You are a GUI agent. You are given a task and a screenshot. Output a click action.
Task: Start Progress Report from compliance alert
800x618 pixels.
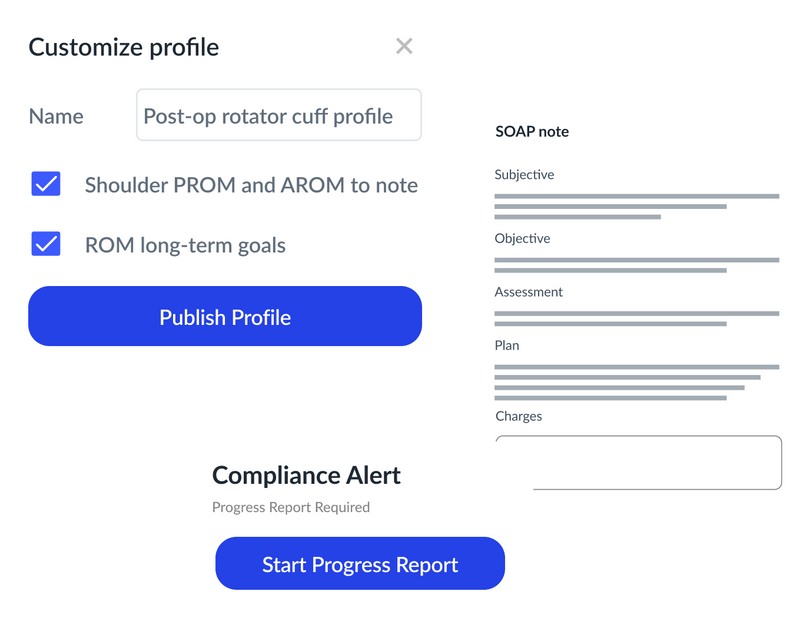pos(362,563)
